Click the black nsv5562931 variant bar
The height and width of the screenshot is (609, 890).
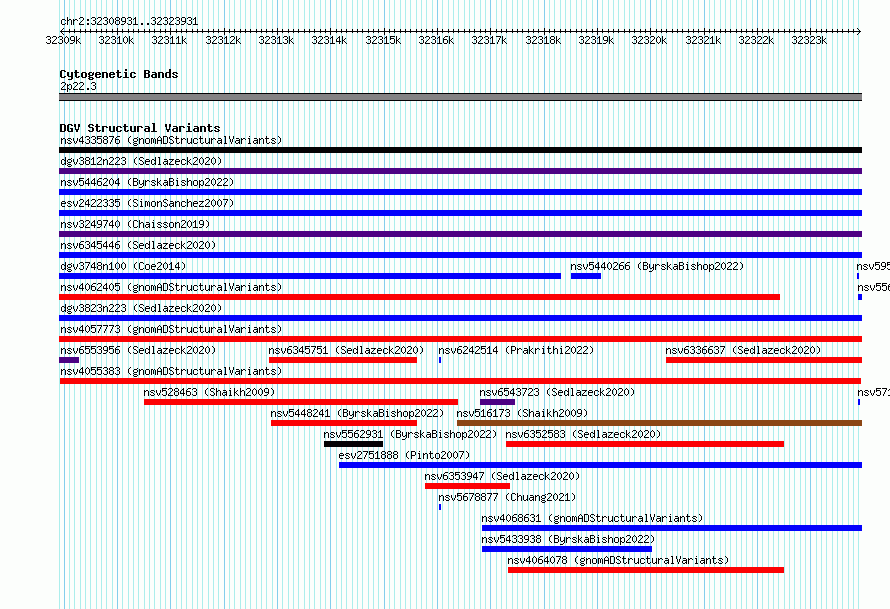(354, 444)
